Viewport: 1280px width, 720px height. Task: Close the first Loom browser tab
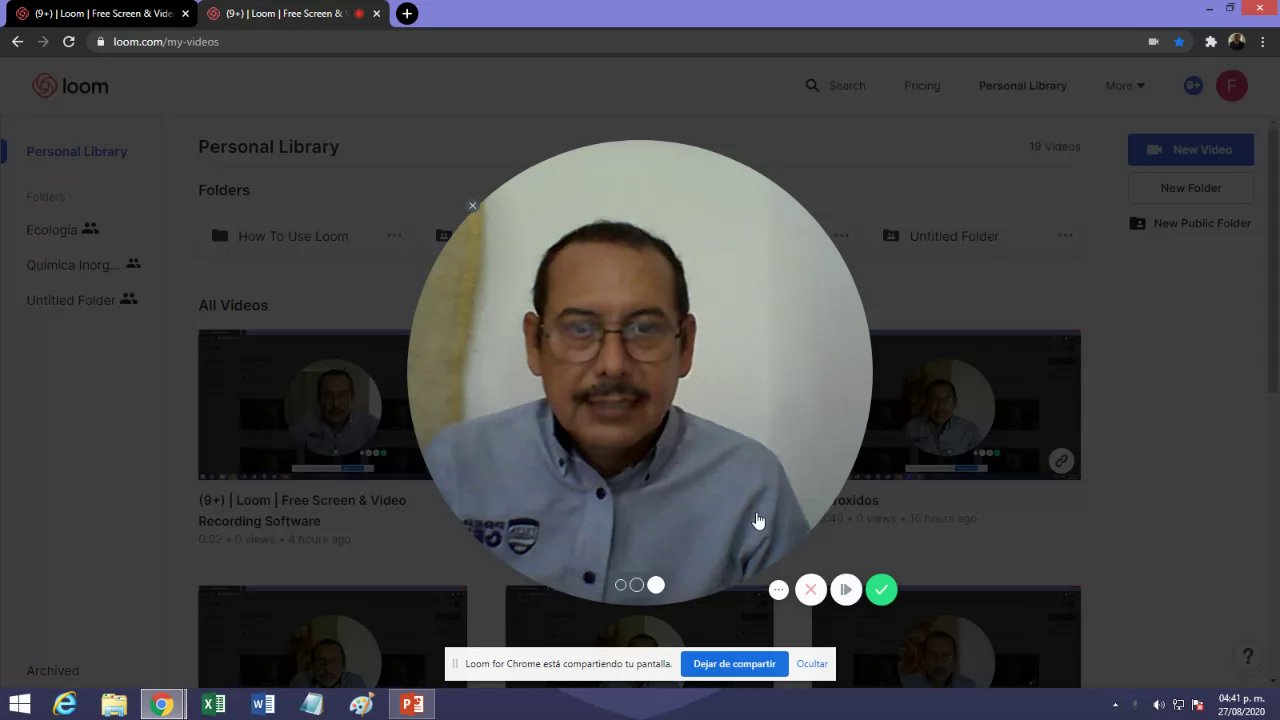click(185, 14)
